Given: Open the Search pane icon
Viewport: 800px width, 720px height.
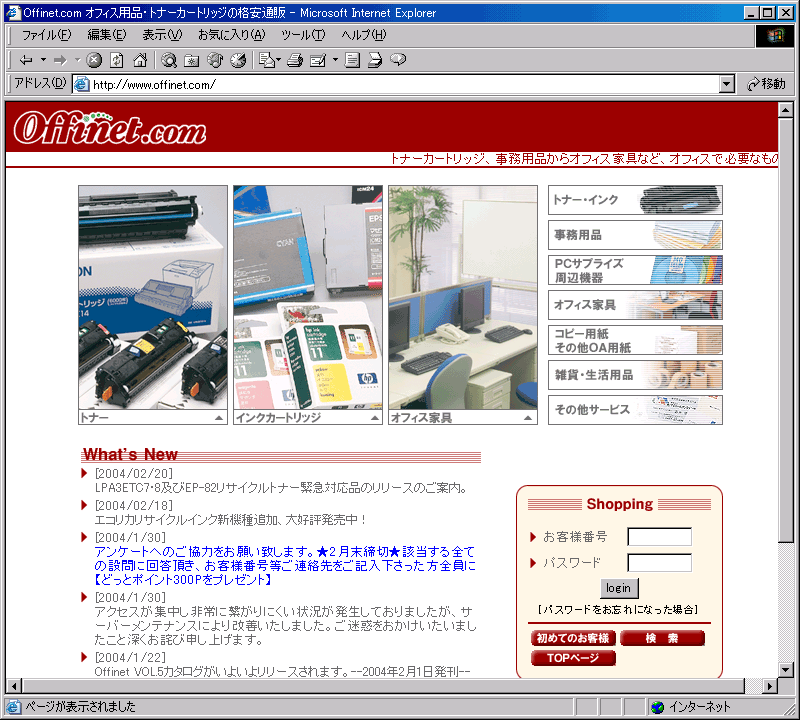Looking at the screenshot, I should tap(169, 60).
